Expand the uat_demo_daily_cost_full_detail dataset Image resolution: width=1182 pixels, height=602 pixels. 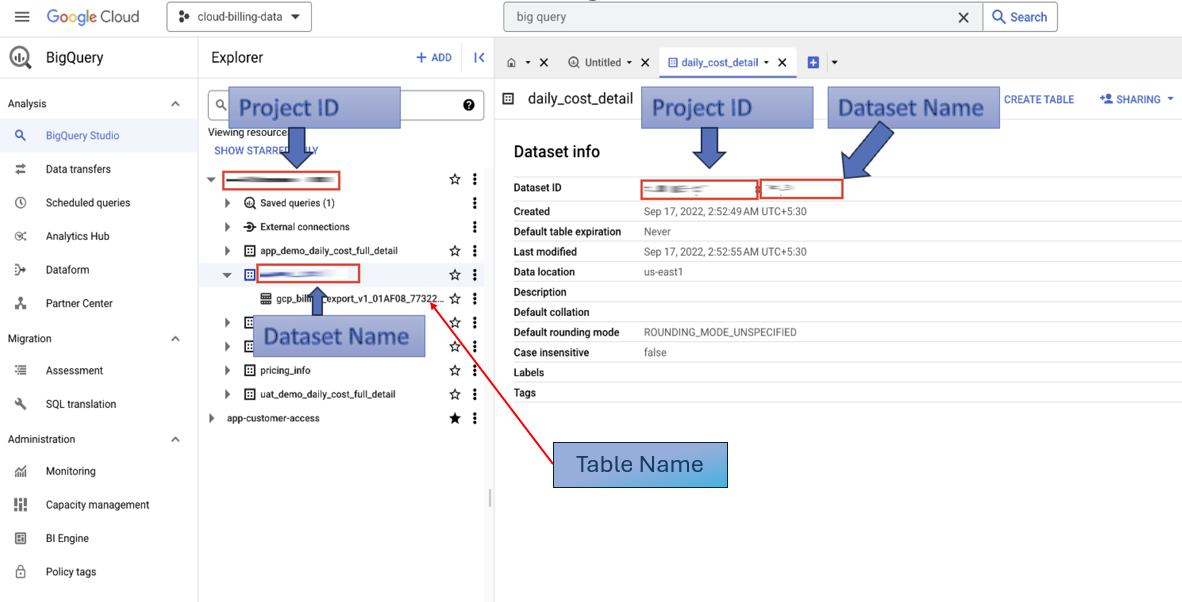[x=228, y=394]
